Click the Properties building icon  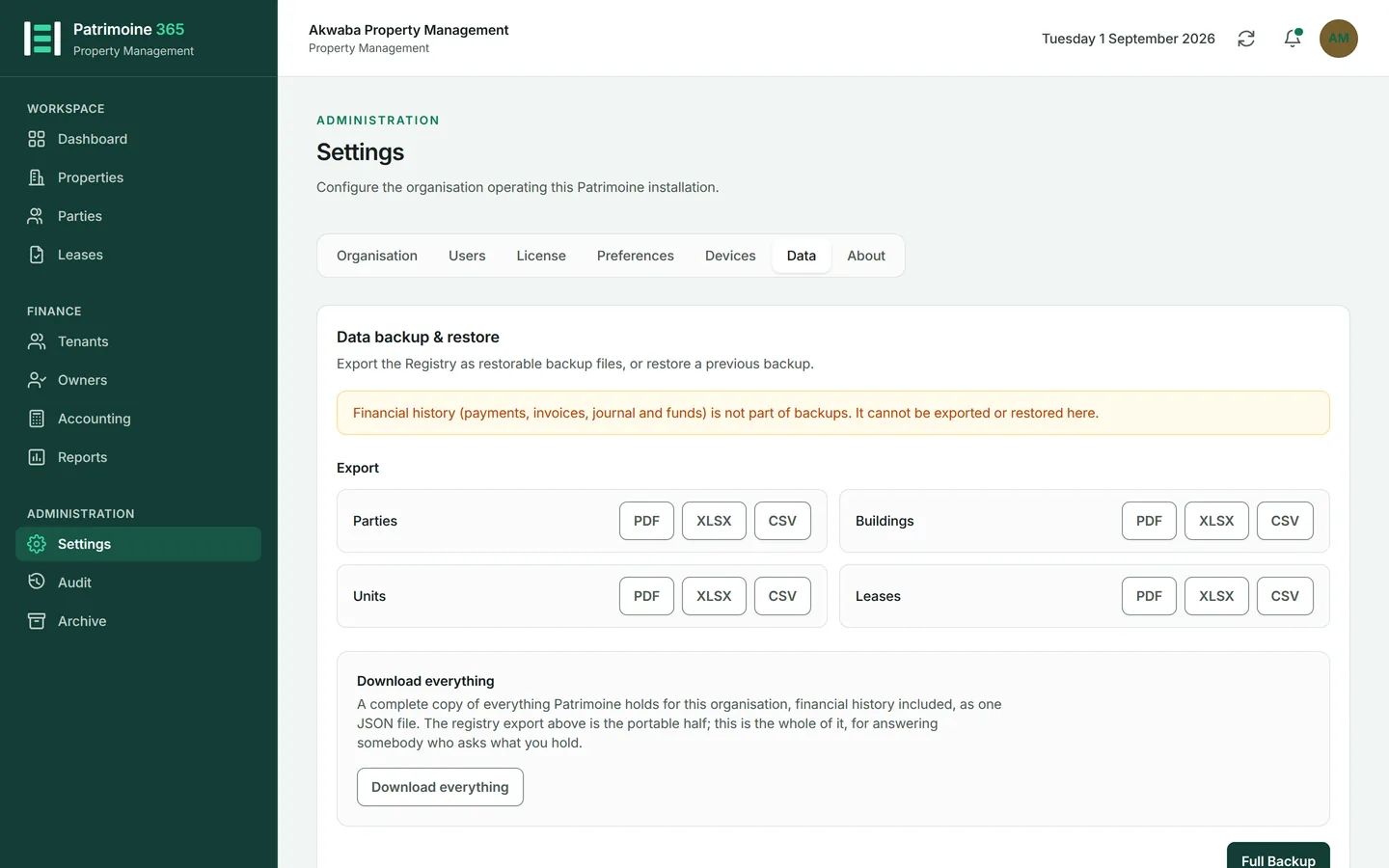(37, 177)
